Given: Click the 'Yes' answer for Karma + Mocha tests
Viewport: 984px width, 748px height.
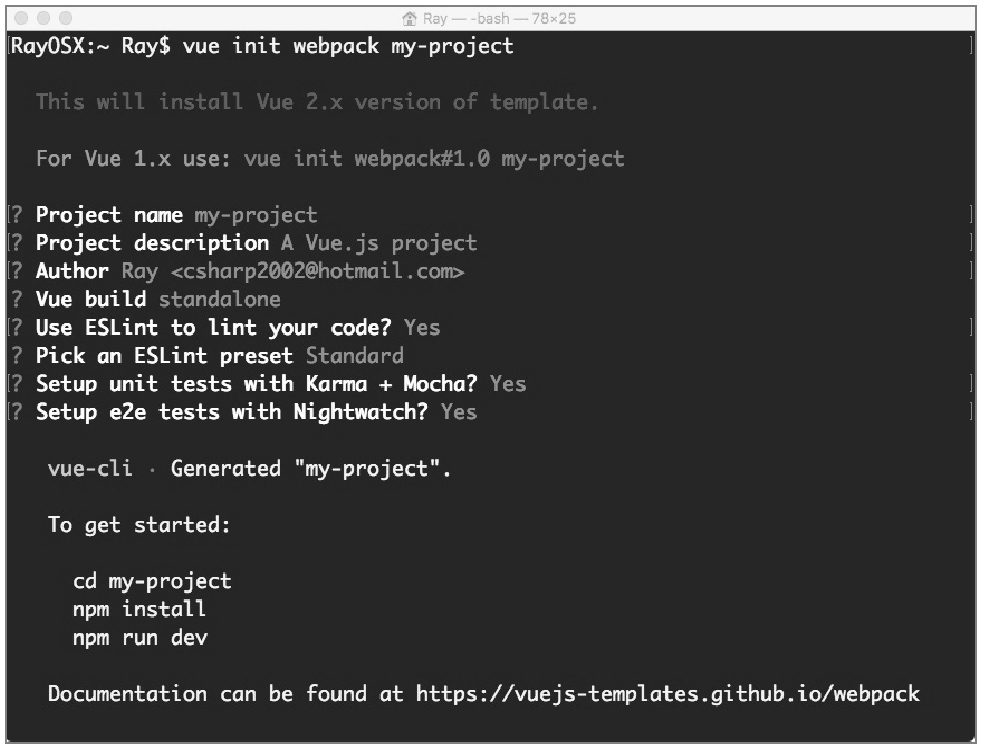Looking at the screenshot, I should coord(508,384).
